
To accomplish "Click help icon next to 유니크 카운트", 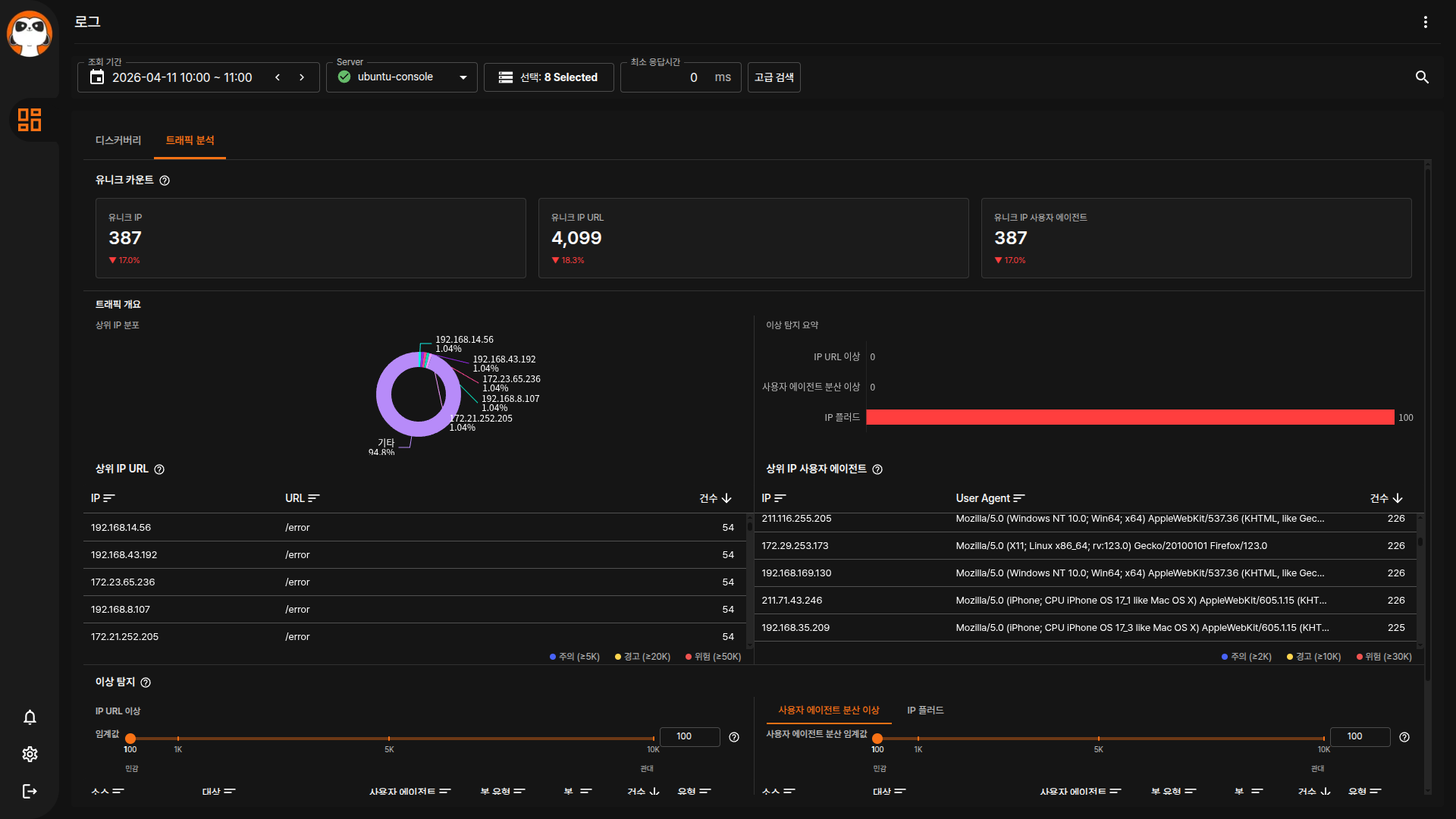I will 165,180.
